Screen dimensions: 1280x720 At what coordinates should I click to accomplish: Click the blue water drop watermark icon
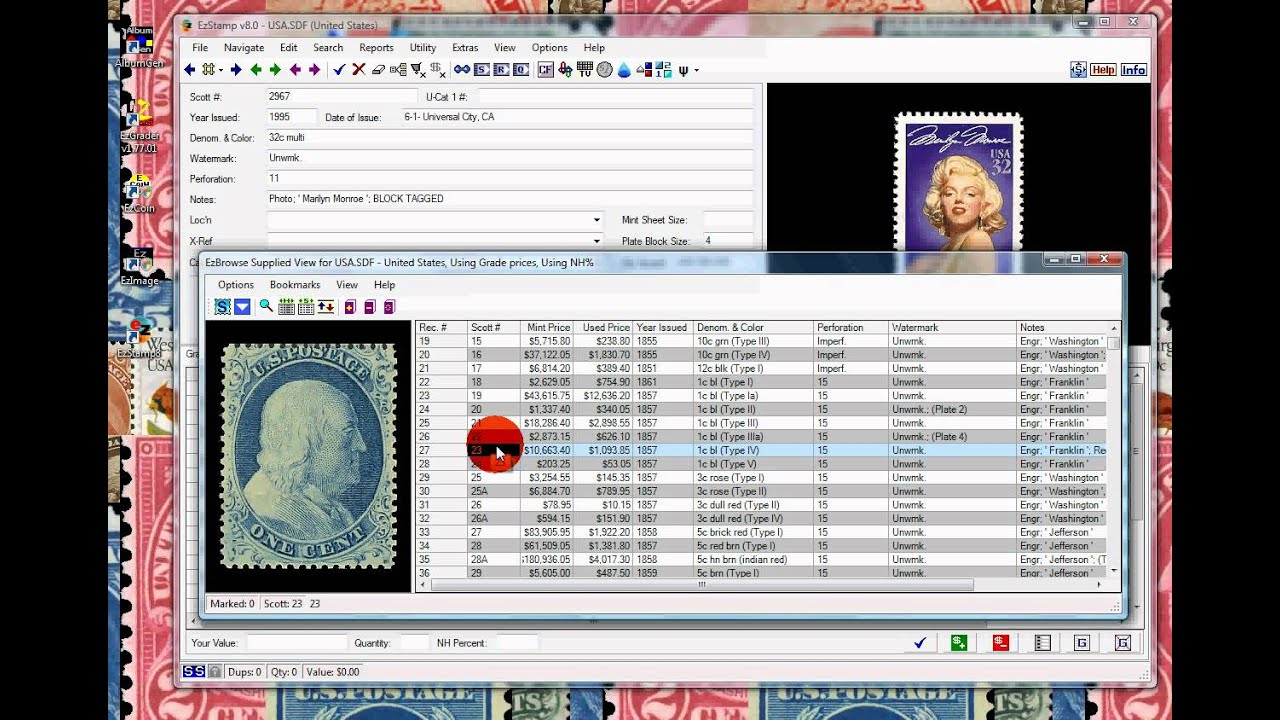click(x=625, y=70)
